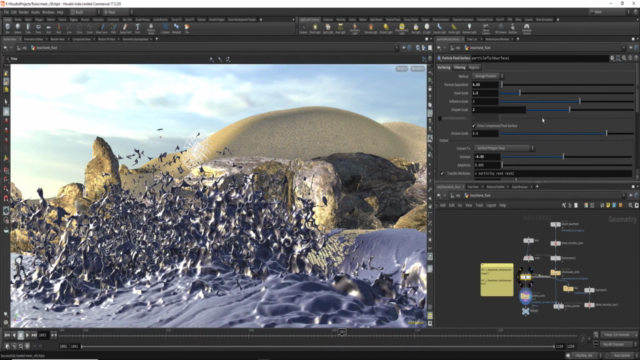
Task: Toggle the scene view pane pin
Action: point(404,48)
